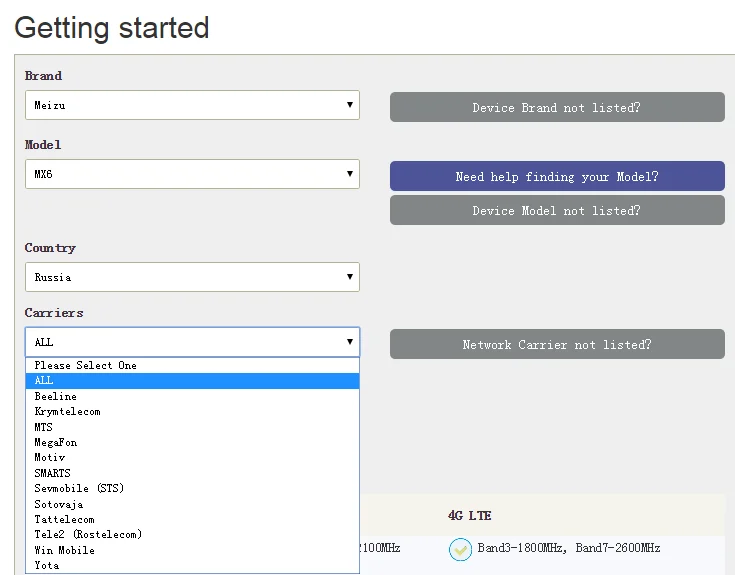Click Device Brand not listed button
Viewport: 735px width, 575px height.
coord(557,107)
